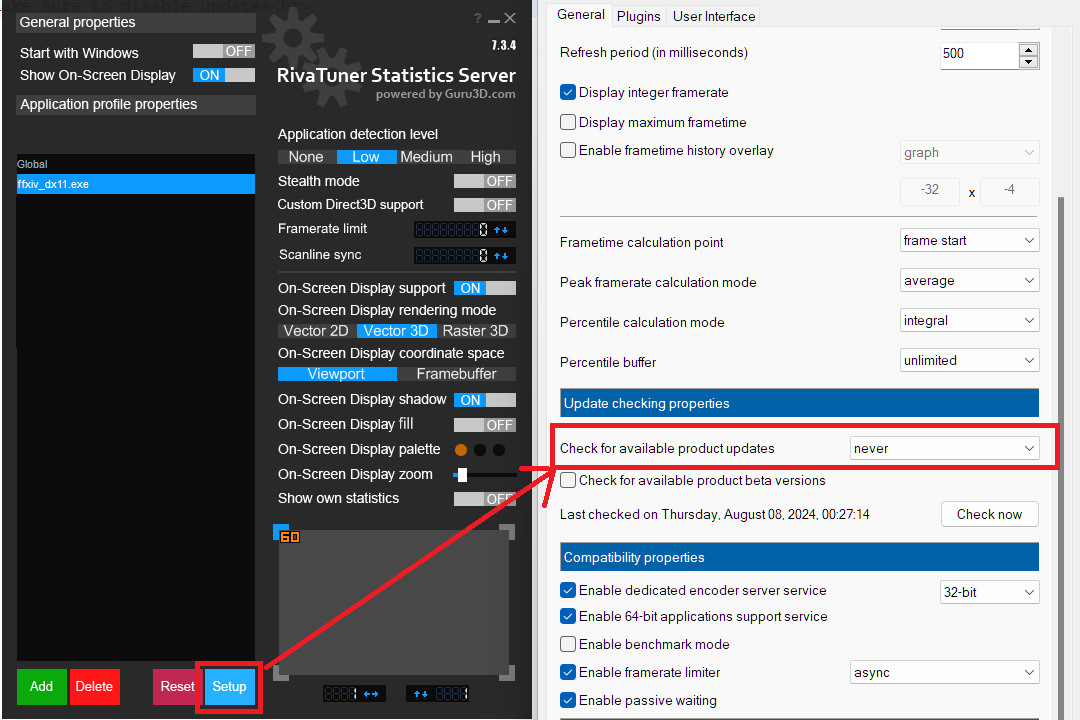Screen dimensions: 1080x720
Task: Select ffxiv_dx11.exe in profile list
Action: point(136,184)
